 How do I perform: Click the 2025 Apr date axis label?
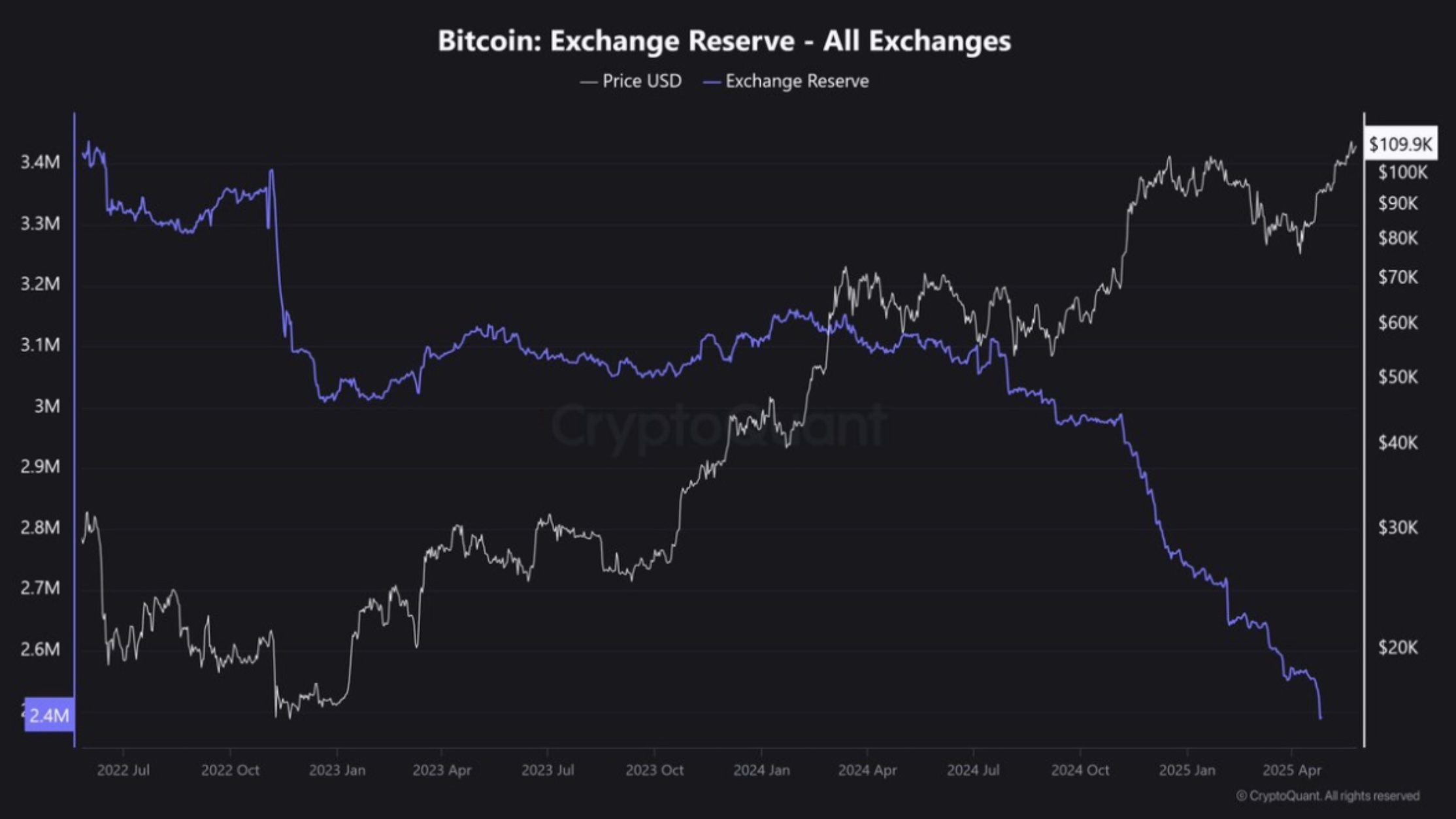pos(1291,770)
